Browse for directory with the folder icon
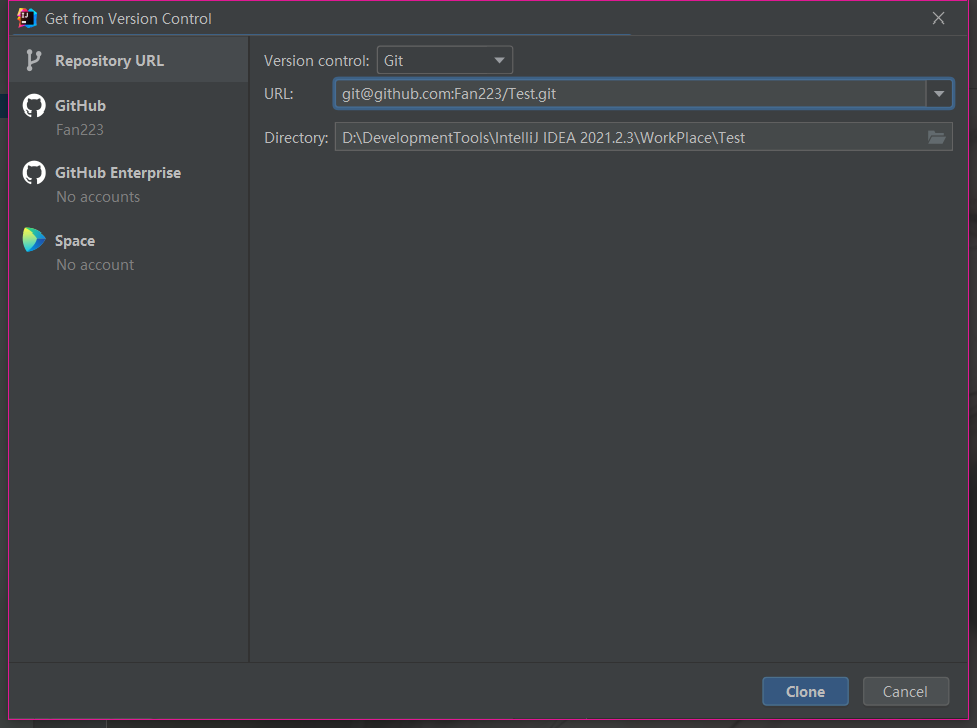The image size is (977, 728). pos(936,137)
